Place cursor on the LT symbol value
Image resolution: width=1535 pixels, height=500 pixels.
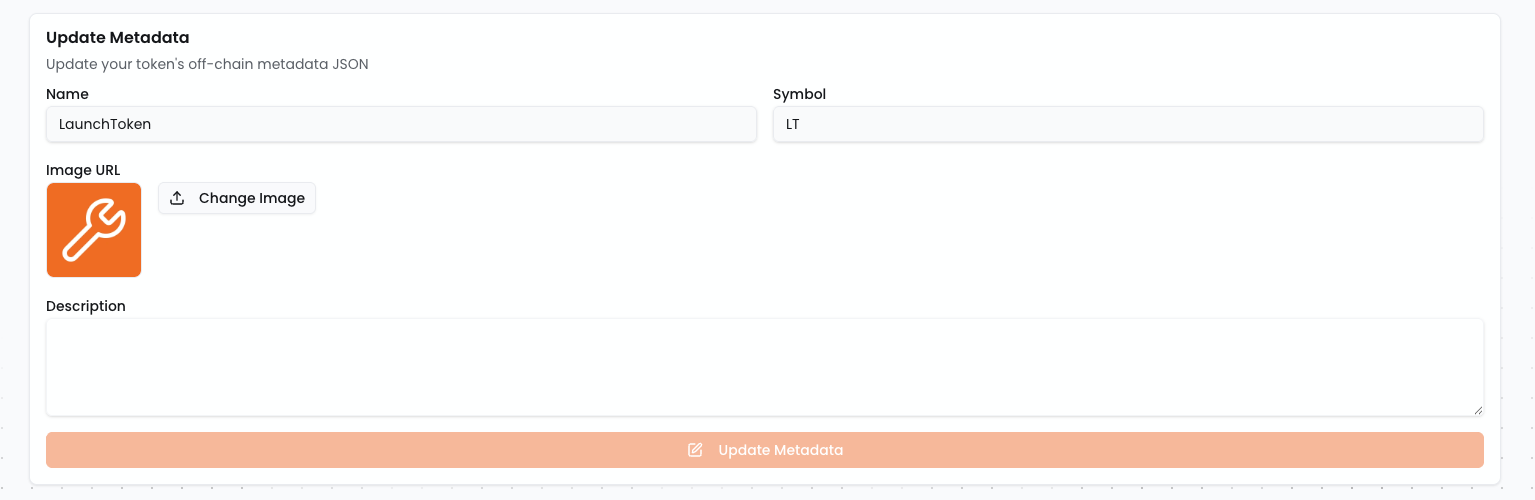click(793, 125)
